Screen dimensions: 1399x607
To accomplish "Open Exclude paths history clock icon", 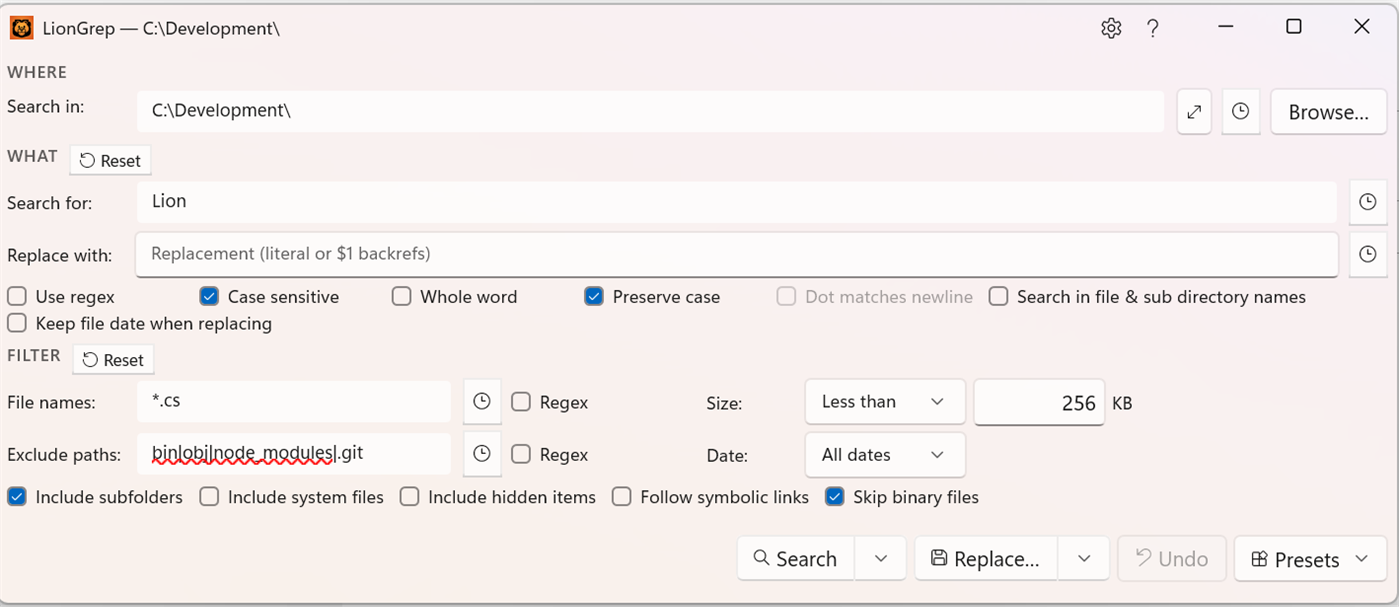I will tap(482, 454).
